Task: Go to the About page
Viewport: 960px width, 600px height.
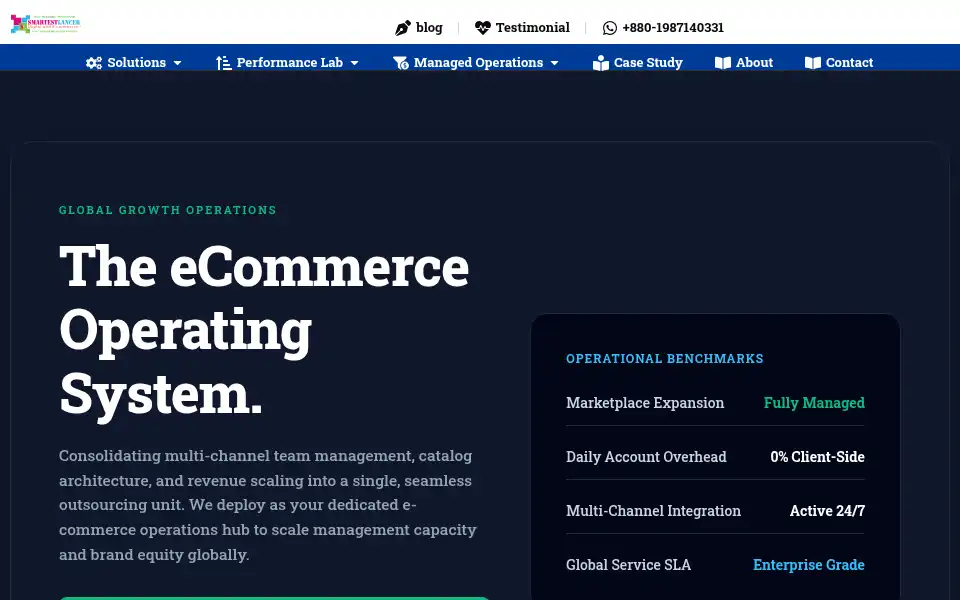Action: (754, 62)
